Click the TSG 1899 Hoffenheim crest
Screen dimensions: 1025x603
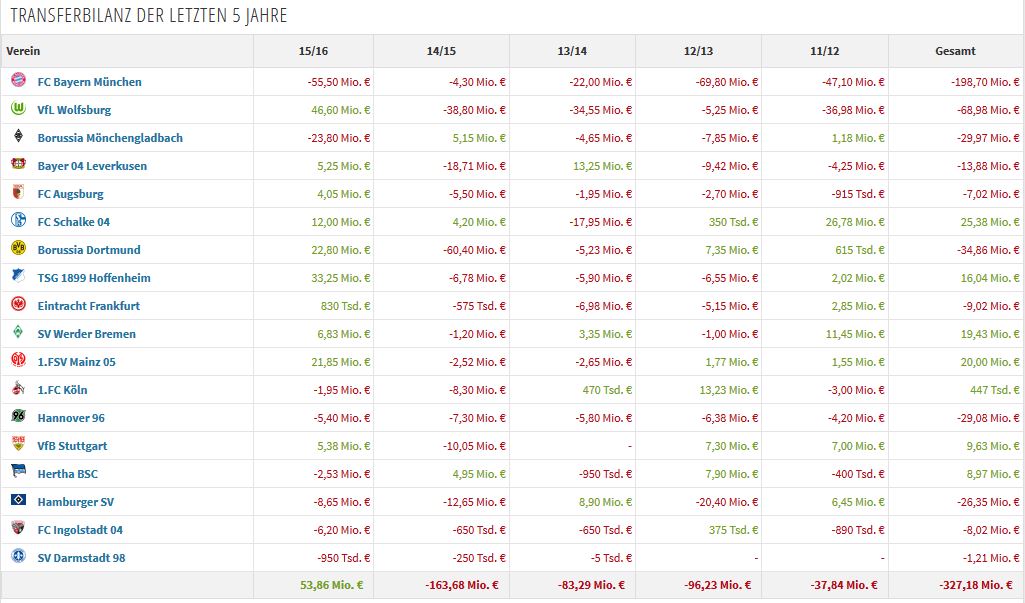pos(18,276)
